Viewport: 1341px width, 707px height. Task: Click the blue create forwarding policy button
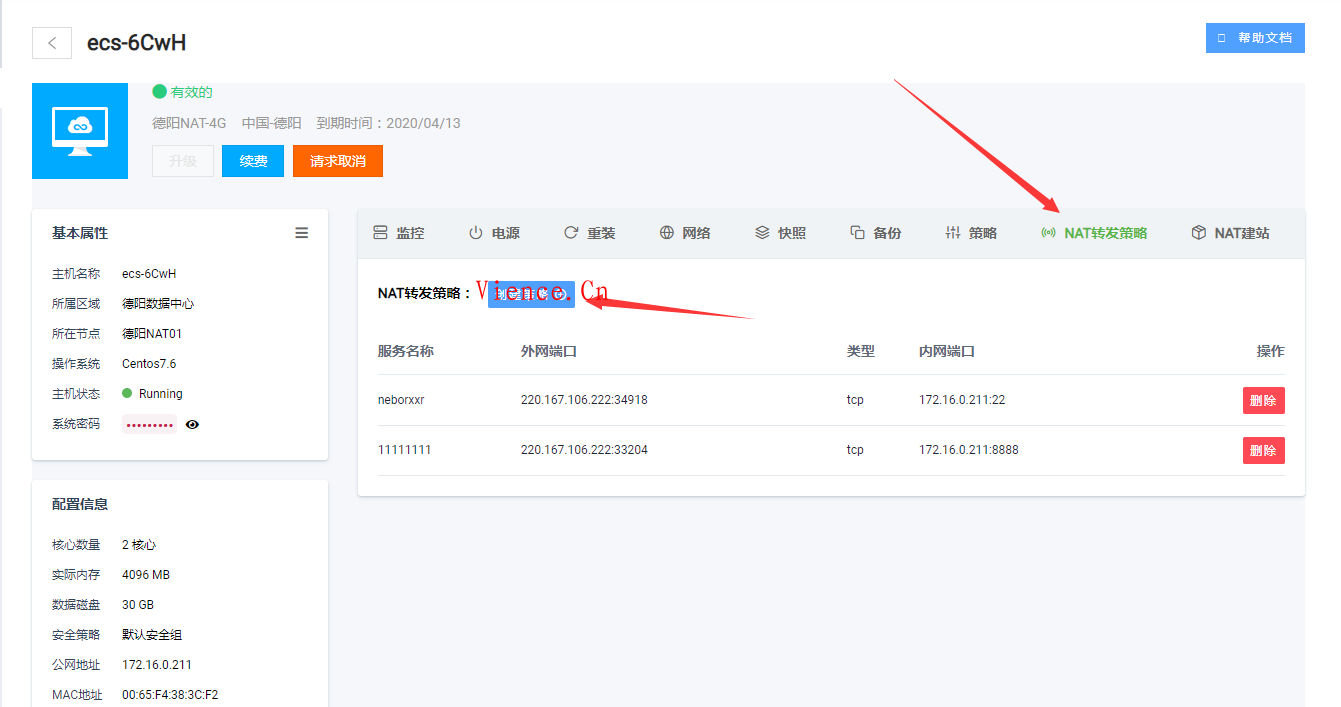[531, 294]
